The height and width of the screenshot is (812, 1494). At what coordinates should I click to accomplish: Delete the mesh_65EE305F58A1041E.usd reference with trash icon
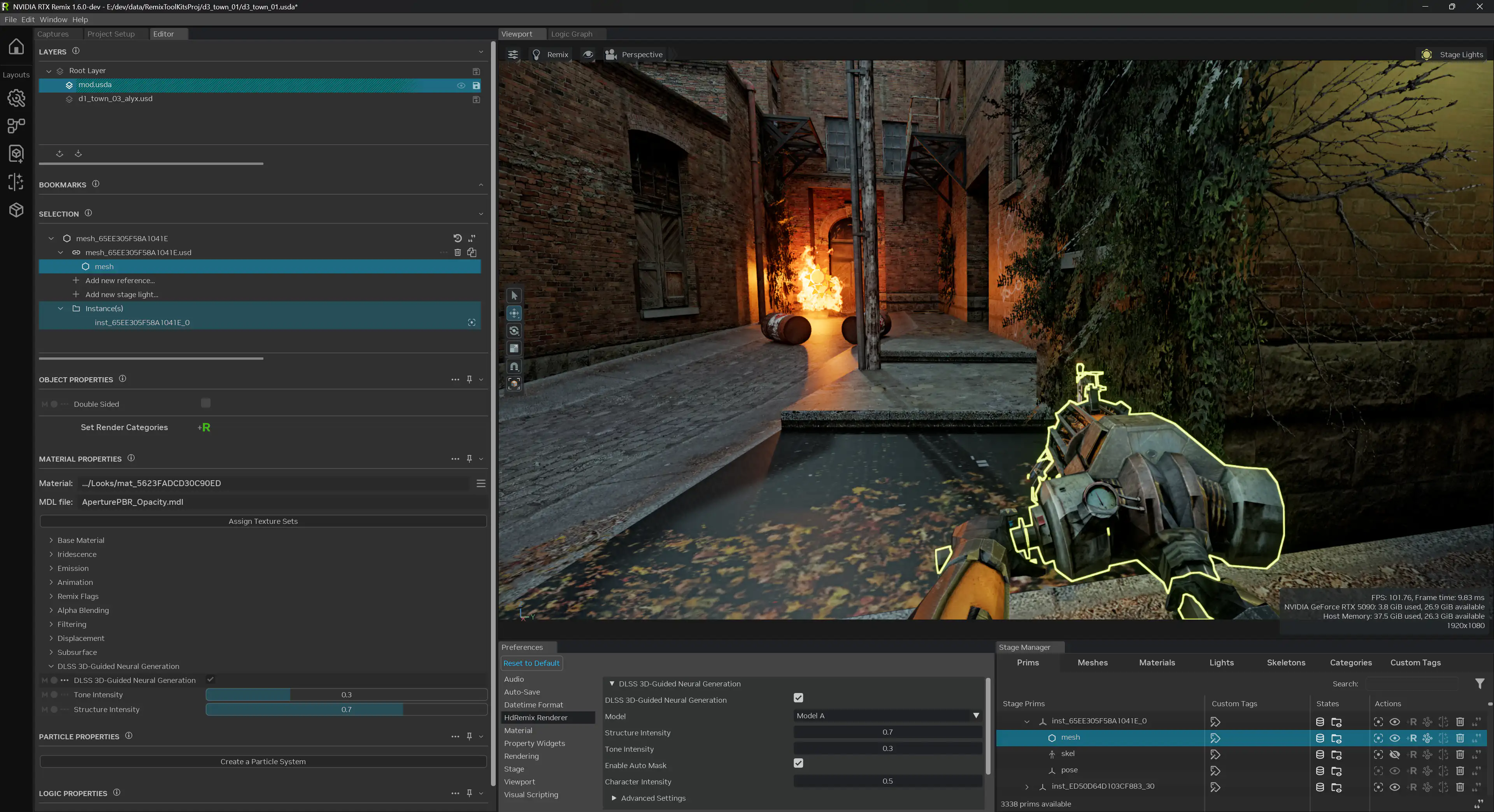pyautogui.click(x=458, y=252)
